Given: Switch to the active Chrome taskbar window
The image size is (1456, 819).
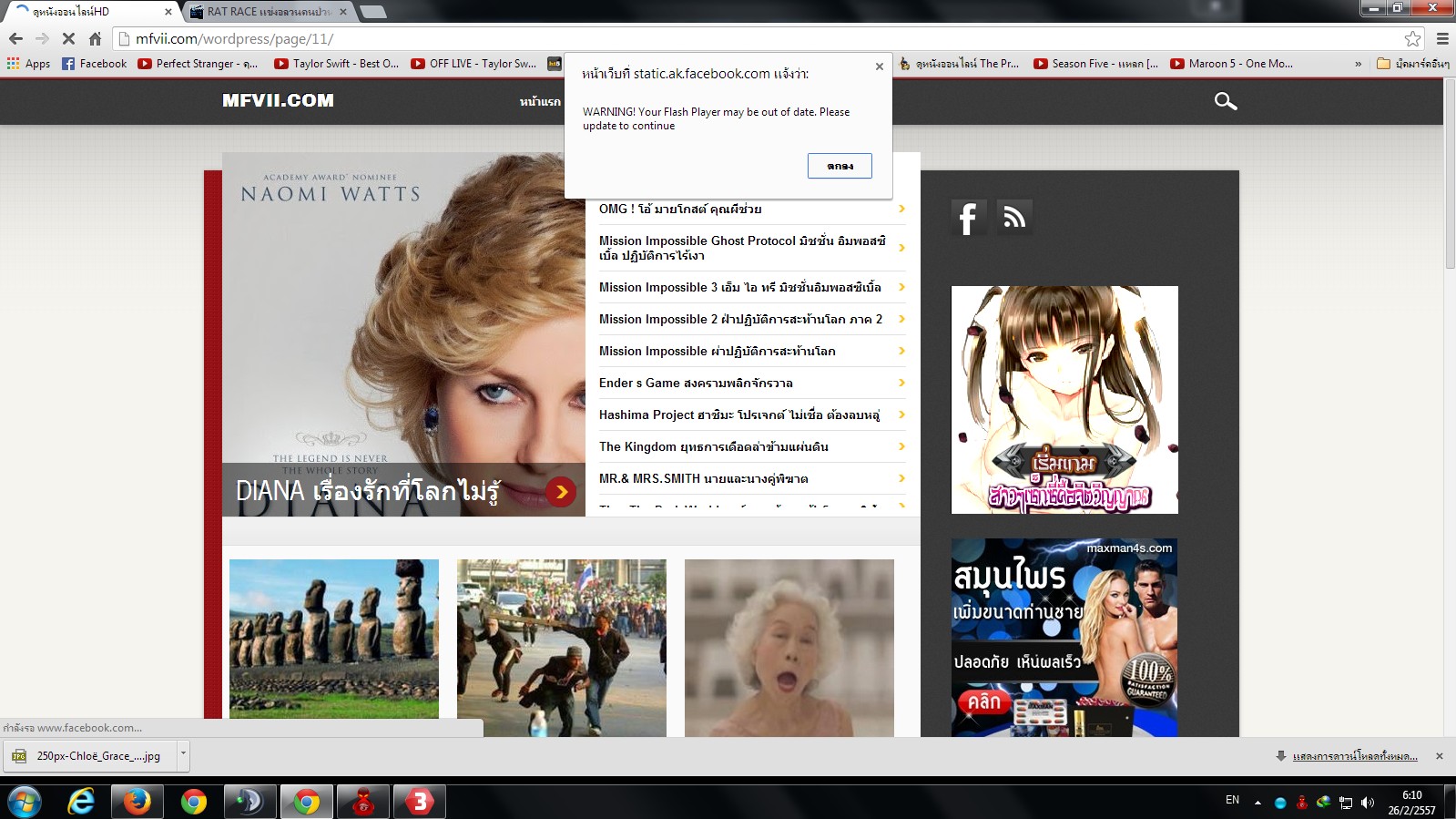Looking at the screenshot, I should pos(307,802).
